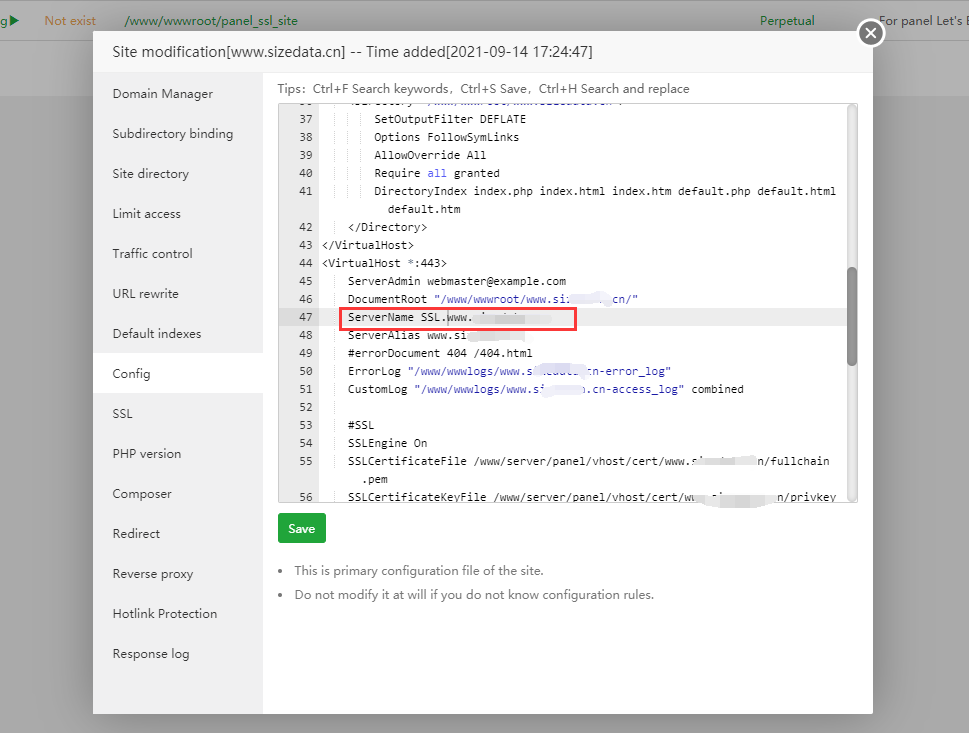The height and width of the screenshot is (733, 969).
Task: Open Reverse proxy settings
Action: [152, 574]
